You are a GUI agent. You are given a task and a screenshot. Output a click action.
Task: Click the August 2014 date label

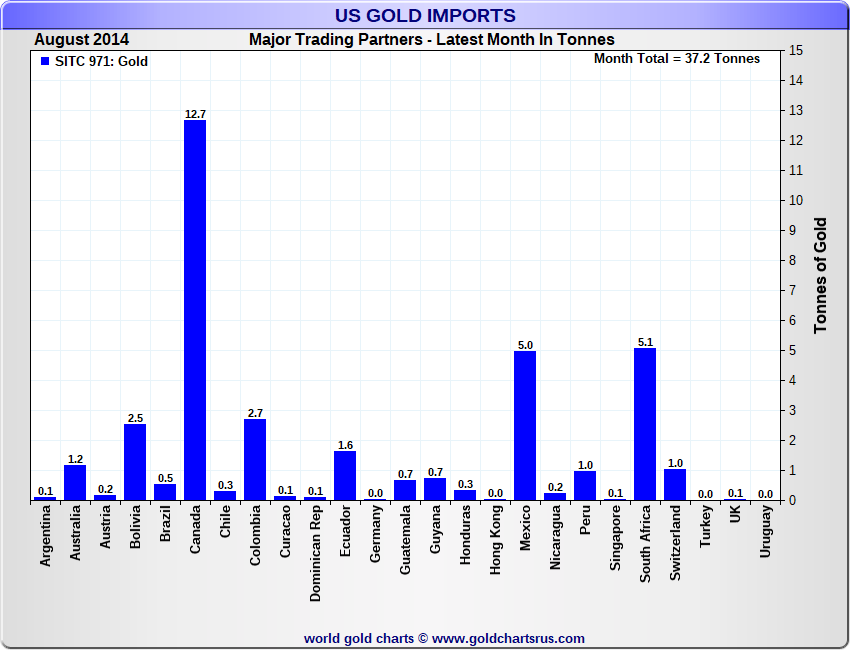[81, 40]
